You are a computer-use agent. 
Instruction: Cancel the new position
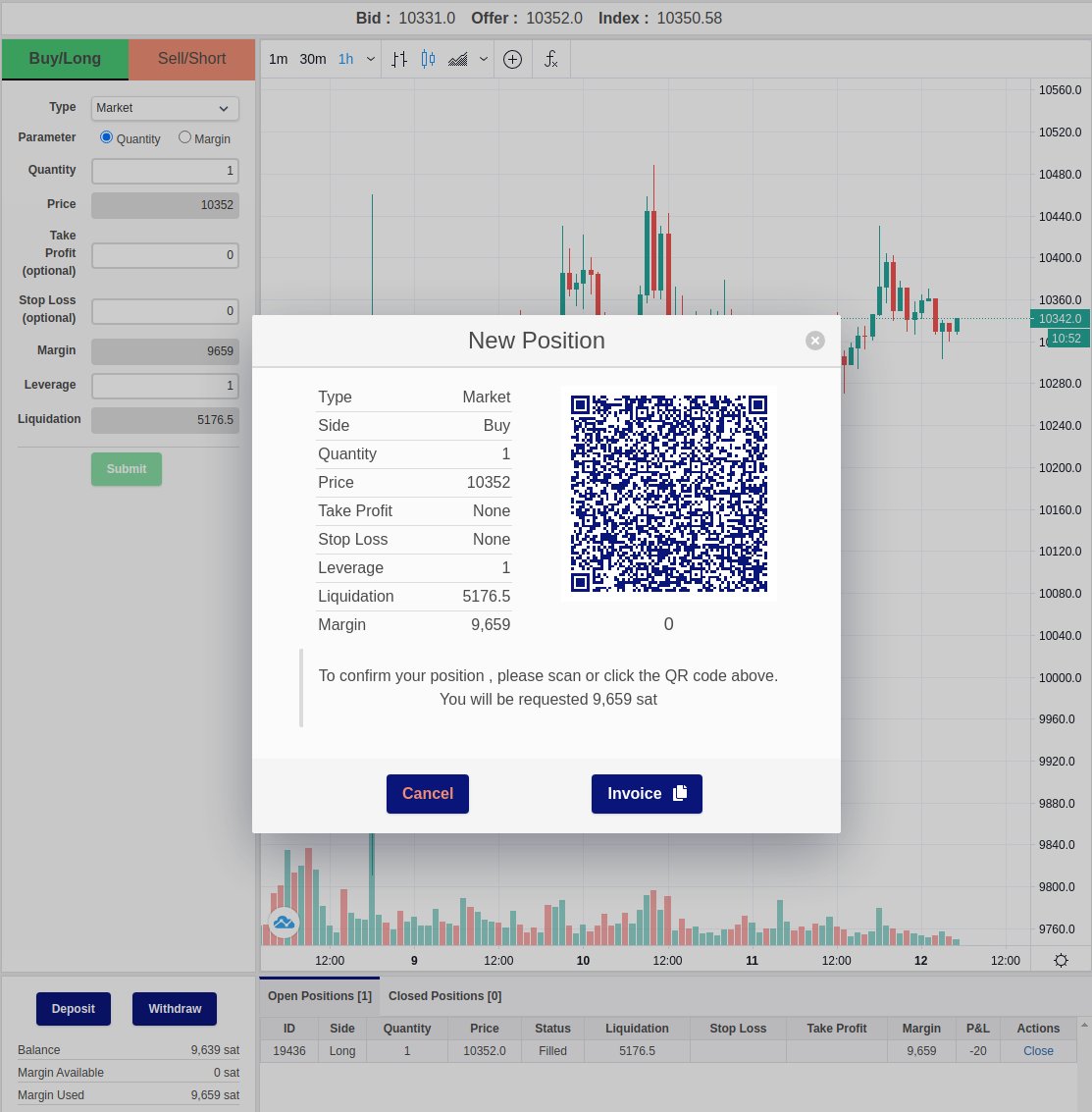coord(428,794)
